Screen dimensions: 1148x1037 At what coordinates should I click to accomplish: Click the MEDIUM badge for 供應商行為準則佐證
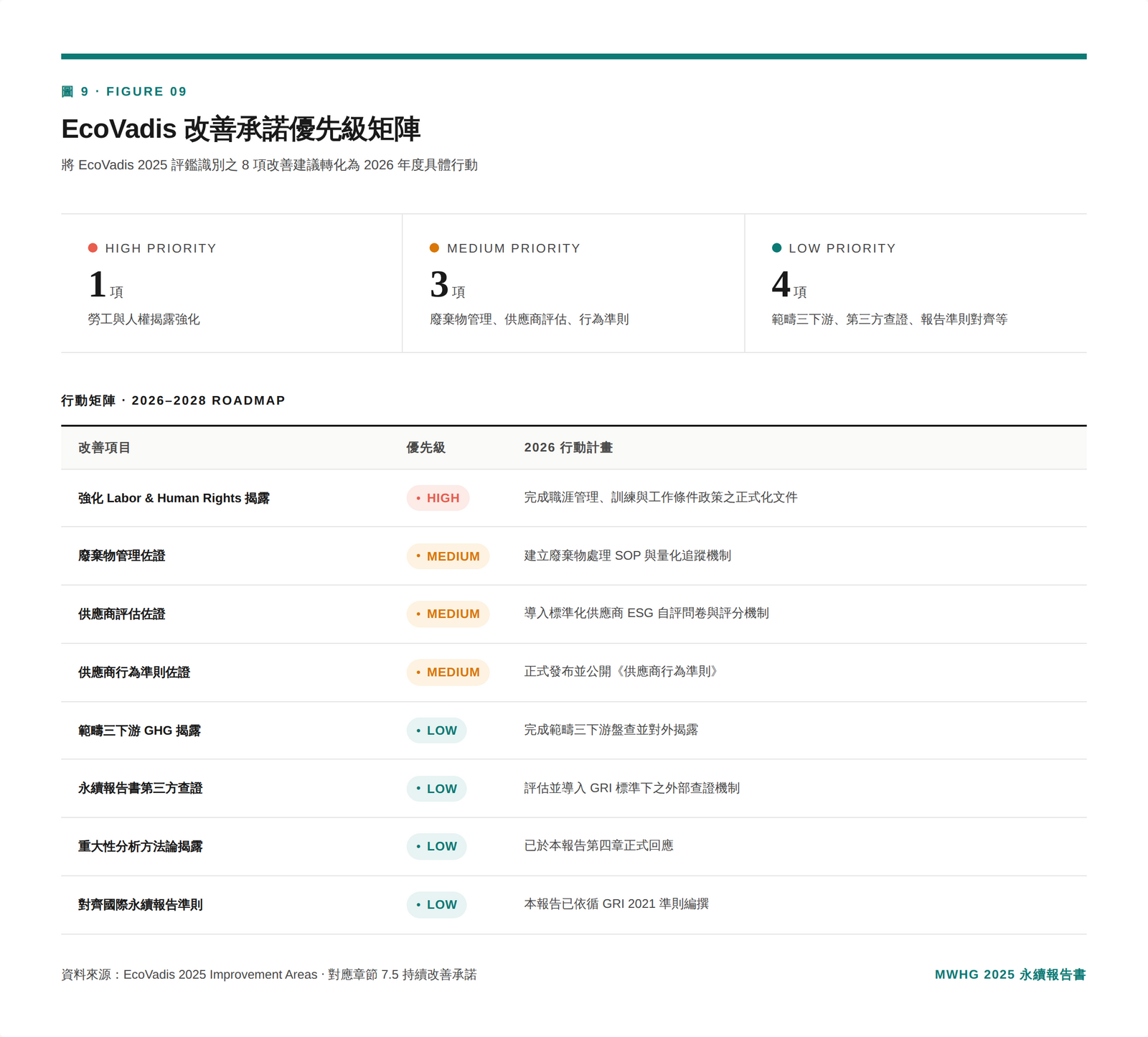pos(448,672)
